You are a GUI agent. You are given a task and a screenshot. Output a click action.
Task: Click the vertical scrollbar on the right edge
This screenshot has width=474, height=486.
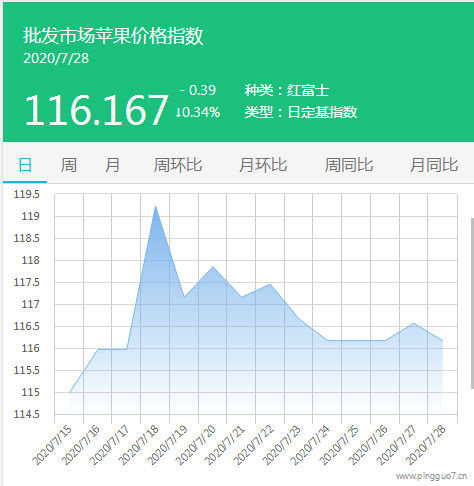coord(472,303)
